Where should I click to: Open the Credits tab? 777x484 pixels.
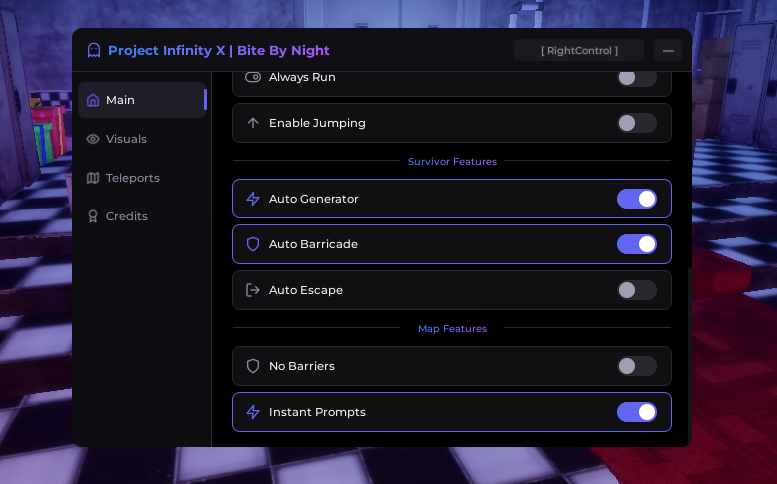(x=142, y=216)
